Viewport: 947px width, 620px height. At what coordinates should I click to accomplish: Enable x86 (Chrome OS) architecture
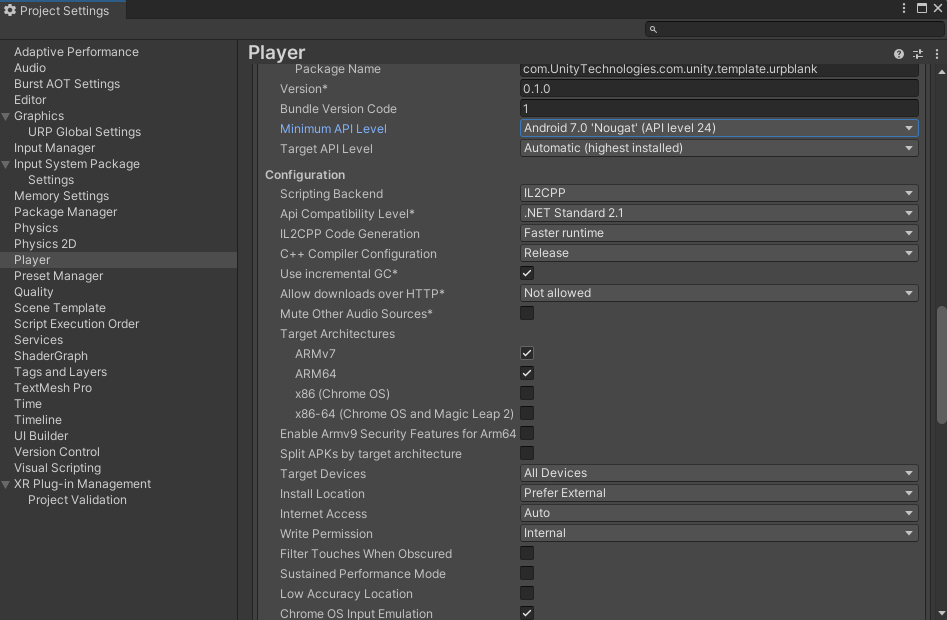click(527, 393)
